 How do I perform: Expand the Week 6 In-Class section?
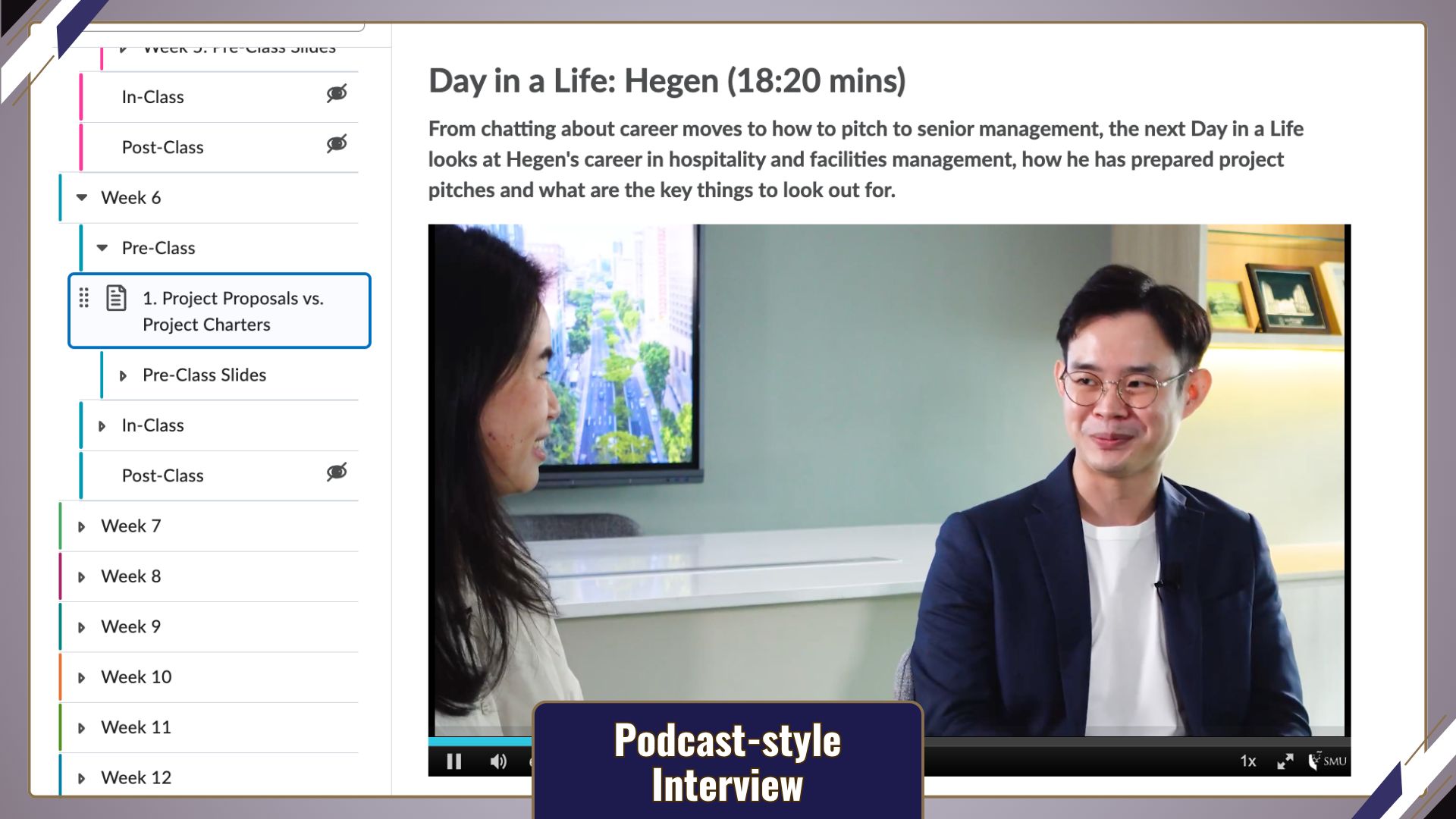pyautogui.click(x=102, y=426)
